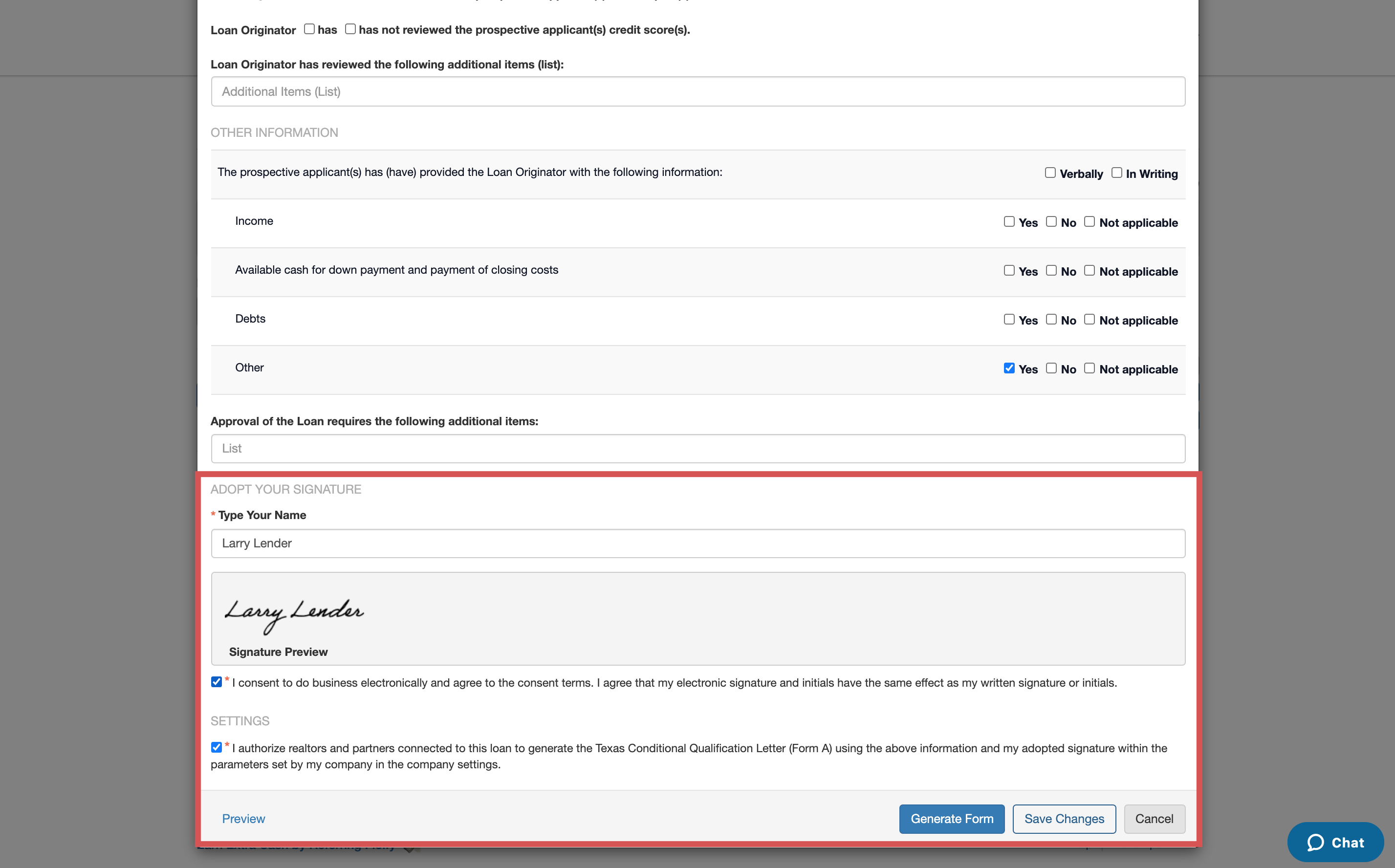
Task: Disable the realtor authorization checkbox under Settings
Action: coord(217,747)
